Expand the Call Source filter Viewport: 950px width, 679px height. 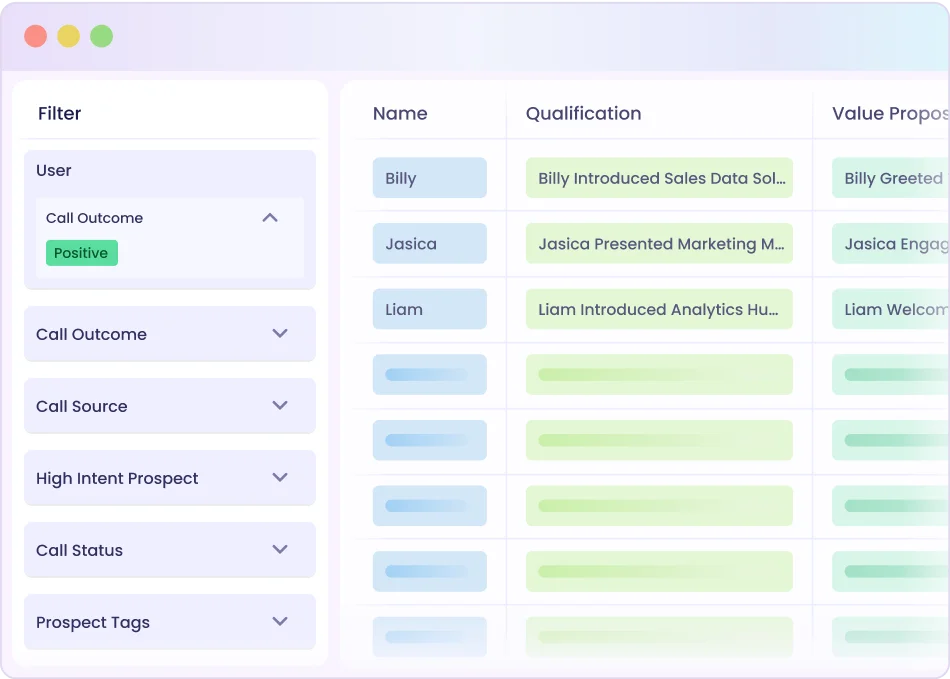click(280, 406)
